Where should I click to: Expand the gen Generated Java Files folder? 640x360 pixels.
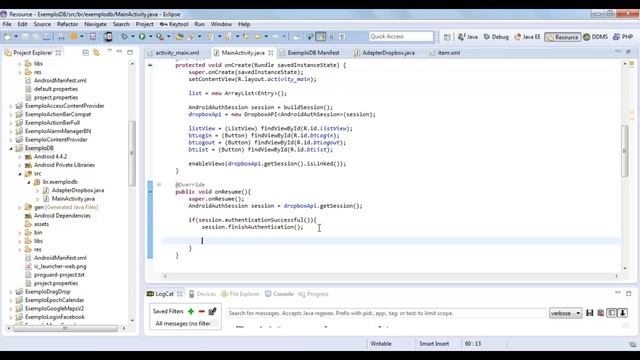click(20, 207)
